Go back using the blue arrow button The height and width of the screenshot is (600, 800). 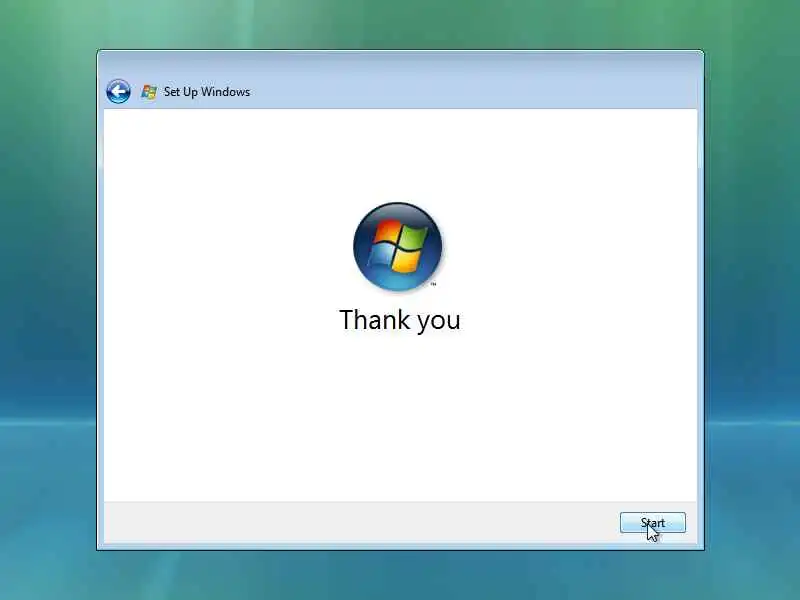click(x=118, y=91)
